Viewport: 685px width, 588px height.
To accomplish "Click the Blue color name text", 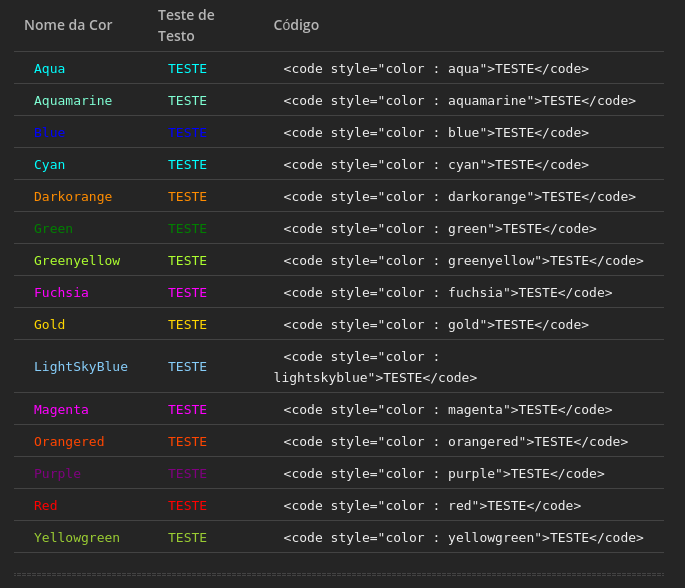I will pyautogui.click(x=49, y=133).
